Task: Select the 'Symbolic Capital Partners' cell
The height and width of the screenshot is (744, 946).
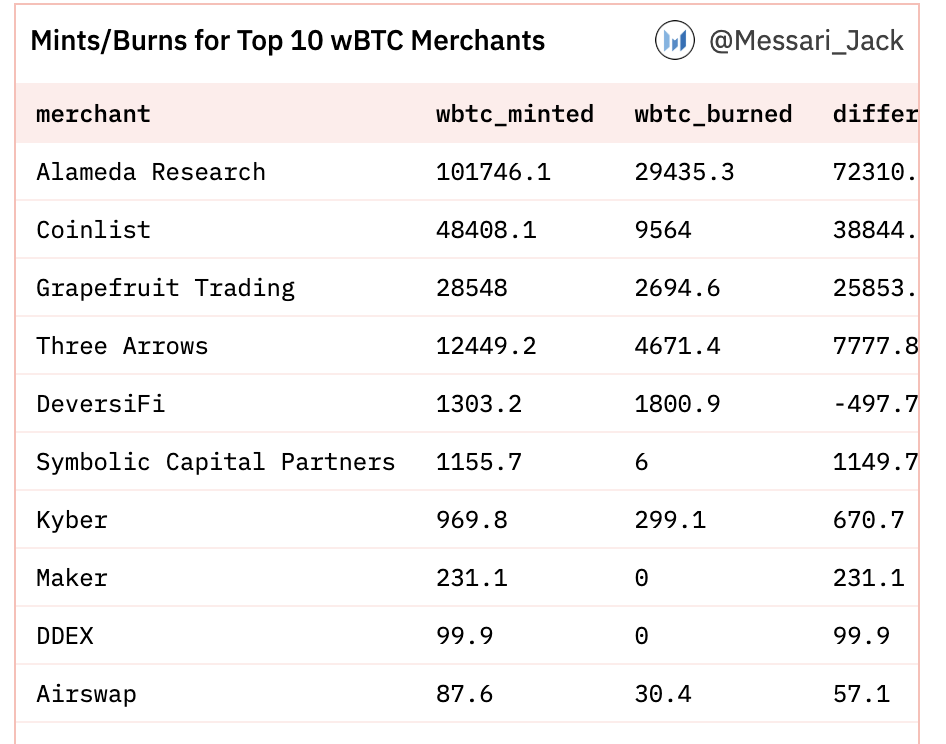Action: tap(215, 462)
